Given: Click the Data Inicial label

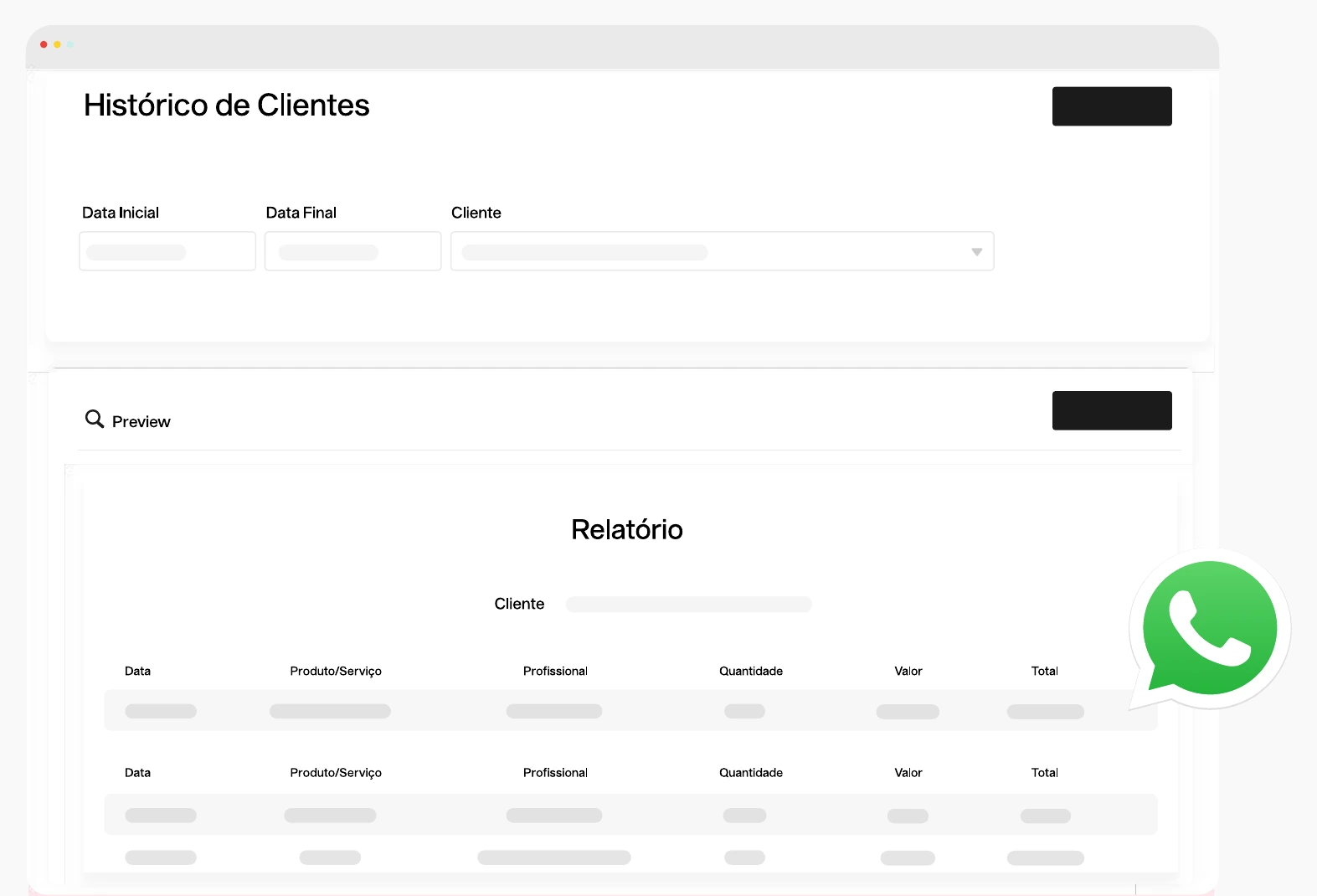Looking at the screenshot, I should tap(121, 213).
